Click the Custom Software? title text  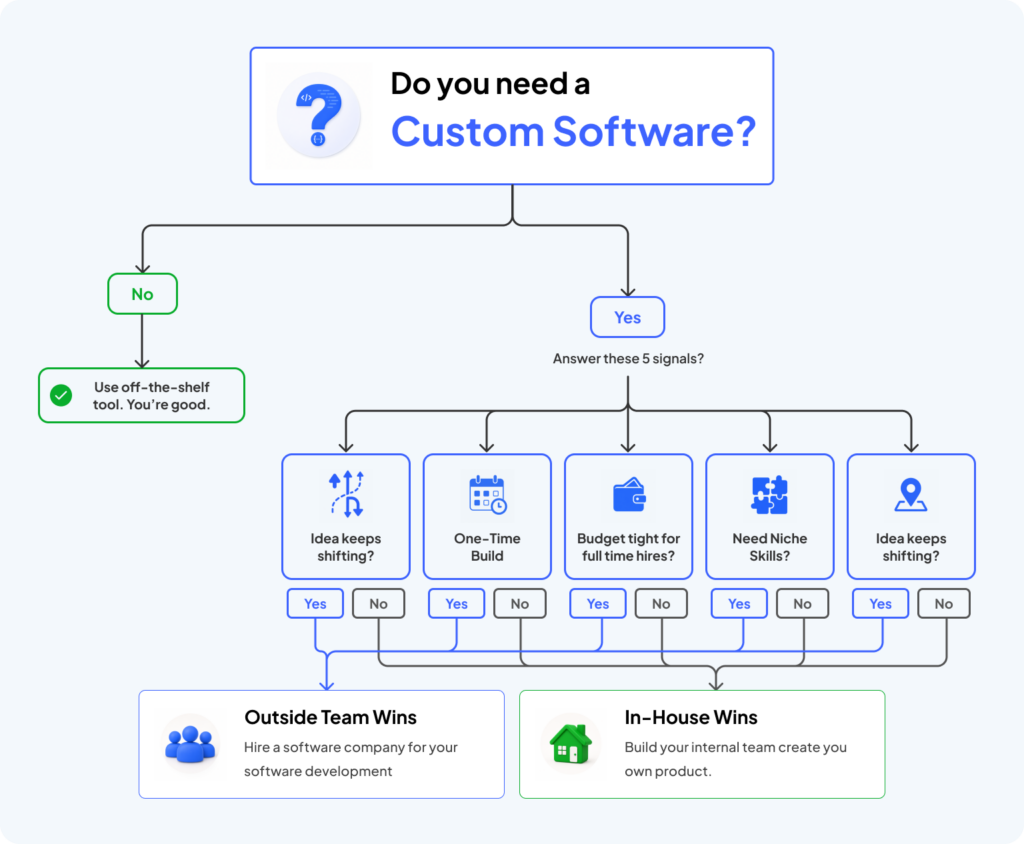[x=573, y=131]
